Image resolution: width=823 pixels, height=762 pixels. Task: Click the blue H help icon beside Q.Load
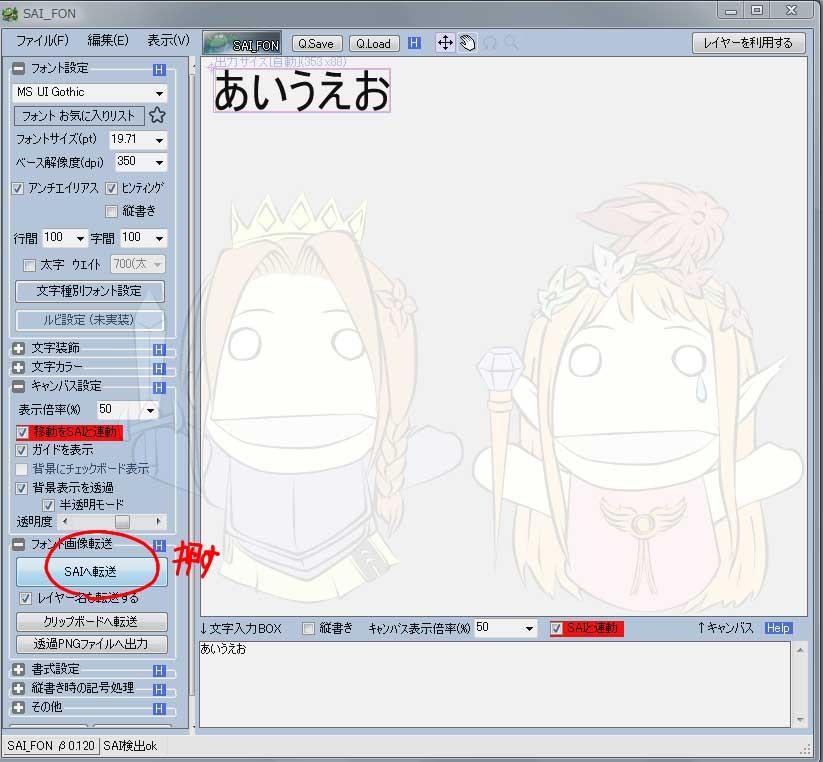[414, 43]
